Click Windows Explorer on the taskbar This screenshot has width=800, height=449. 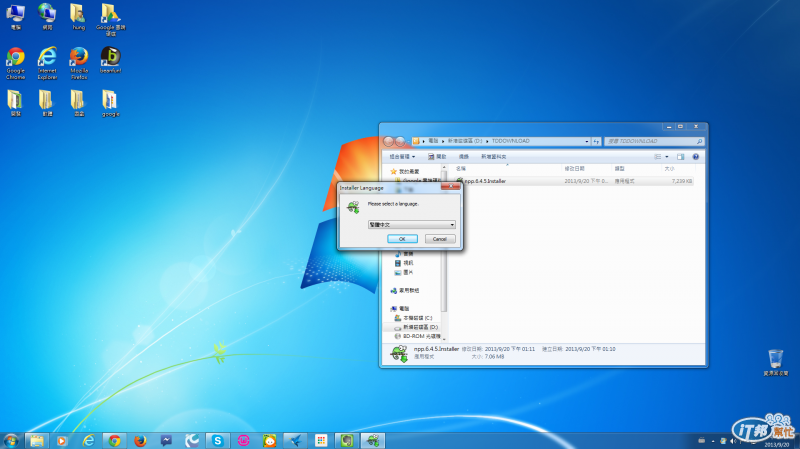37,441
